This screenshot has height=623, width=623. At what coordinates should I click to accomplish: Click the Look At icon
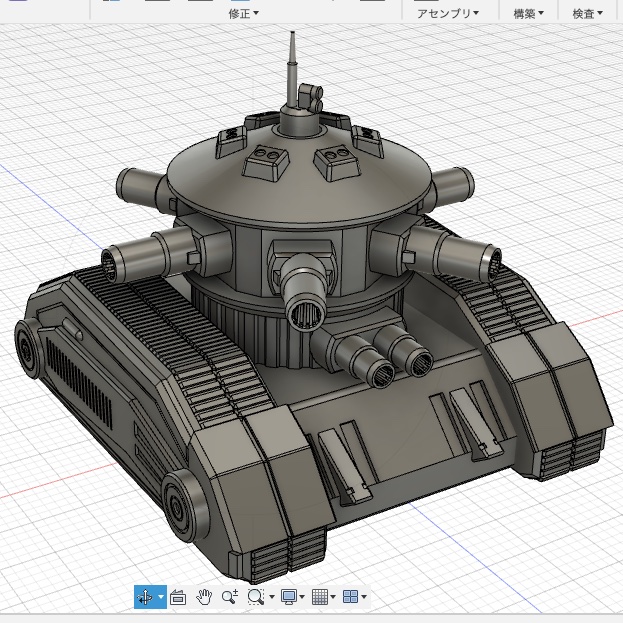coord(178,597)
